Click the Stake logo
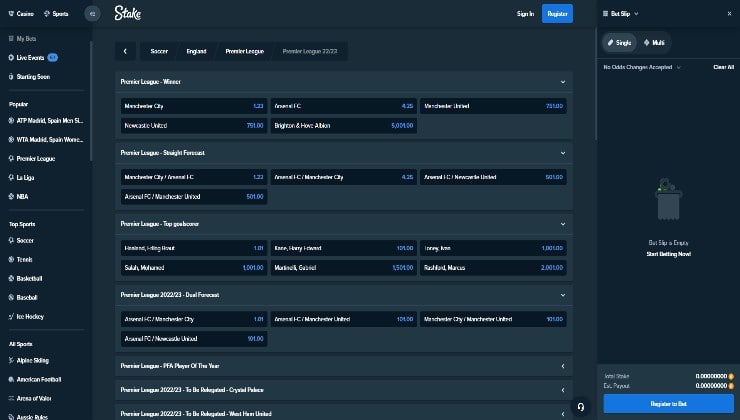Viewport: 740px width, 420px height. [x=127, y=13]
